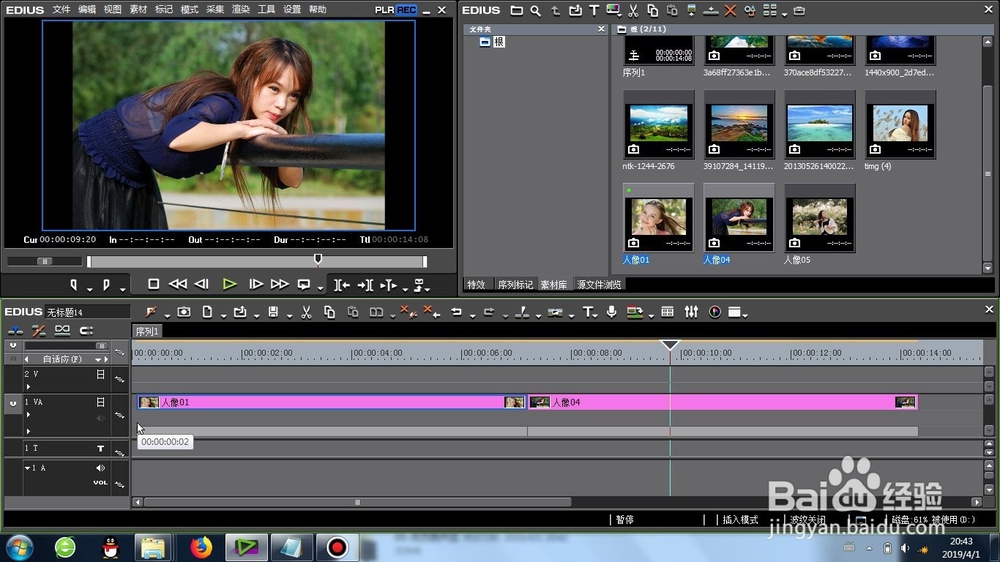Click the T toggle on the 1 T track
This screenshot has width=1000, height=562.
pyautogui.click(x=100, y=448)
